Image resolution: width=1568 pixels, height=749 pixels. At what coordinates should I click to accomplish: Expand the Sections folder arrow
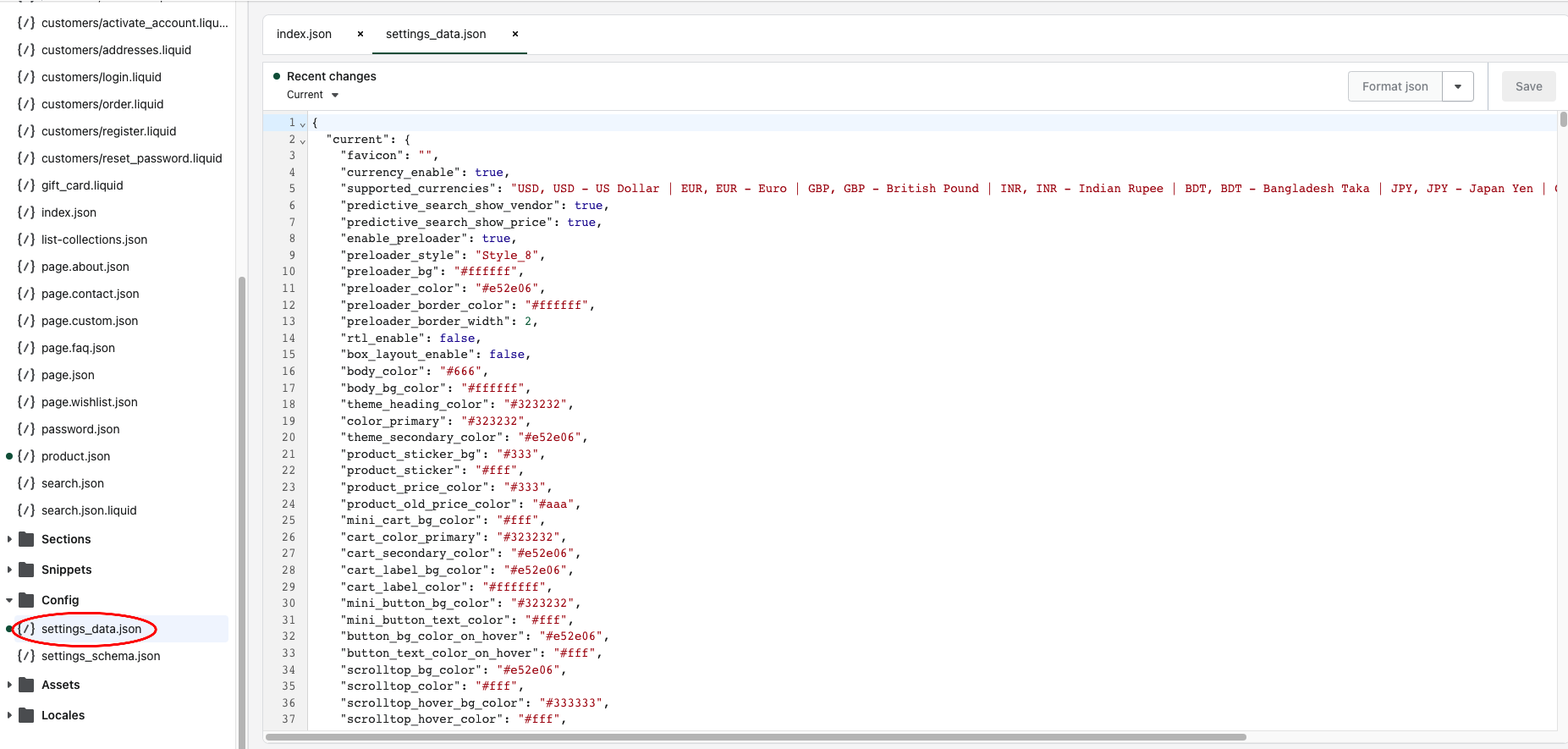tap(9, 539)
